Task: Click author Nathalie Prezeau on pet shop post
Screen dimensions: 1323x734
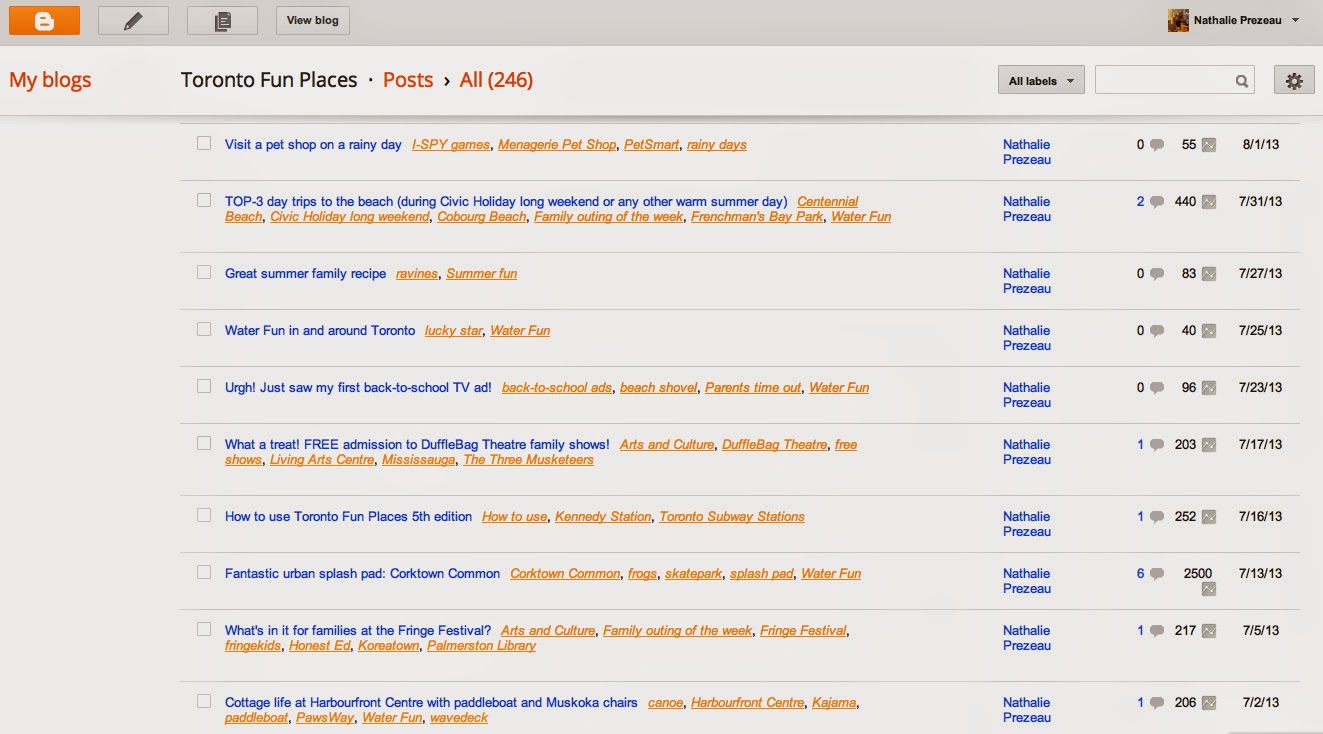Action: [1027, 152]
